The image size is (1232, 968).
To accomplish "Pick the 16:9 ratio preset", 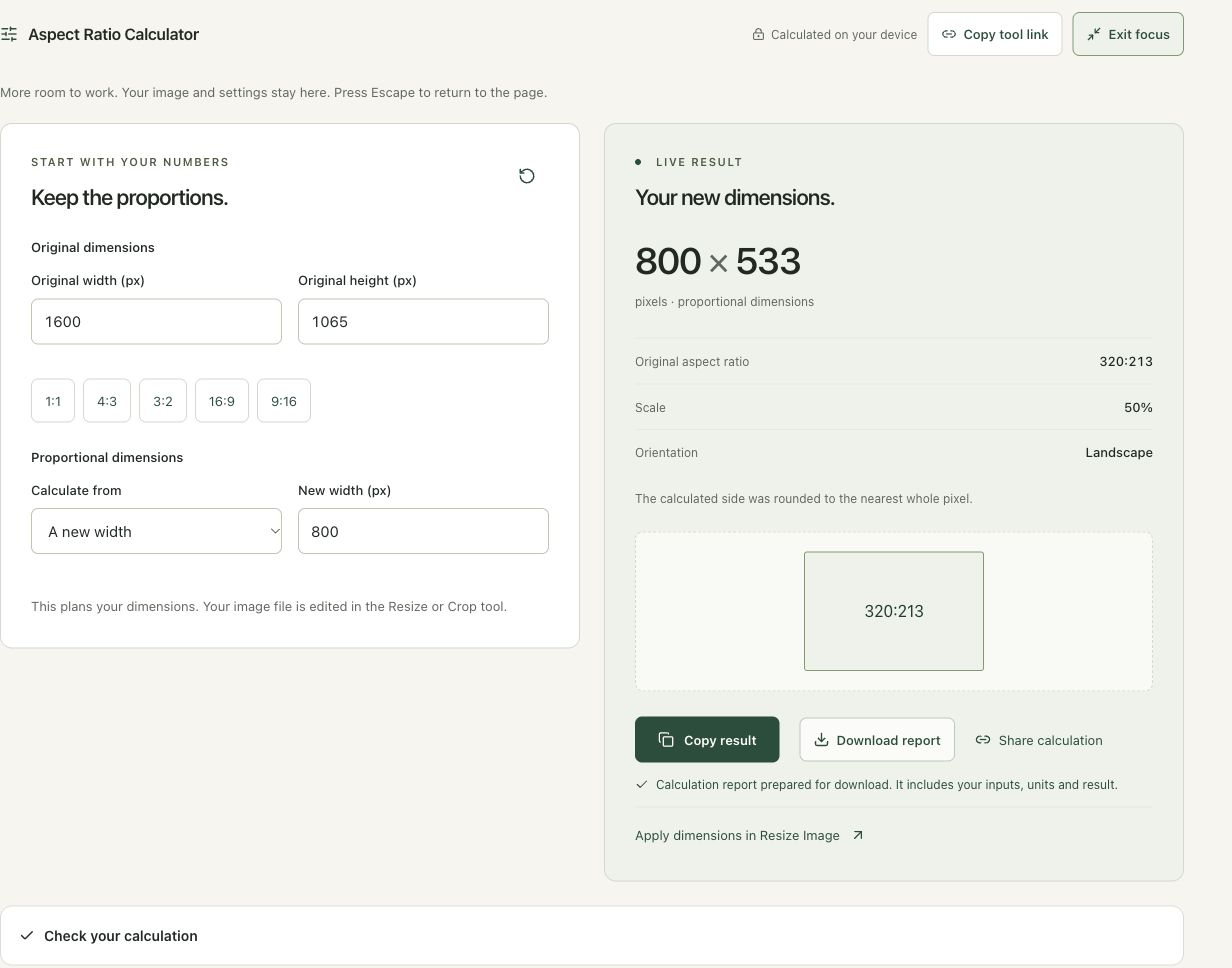I will click(222, 401).
